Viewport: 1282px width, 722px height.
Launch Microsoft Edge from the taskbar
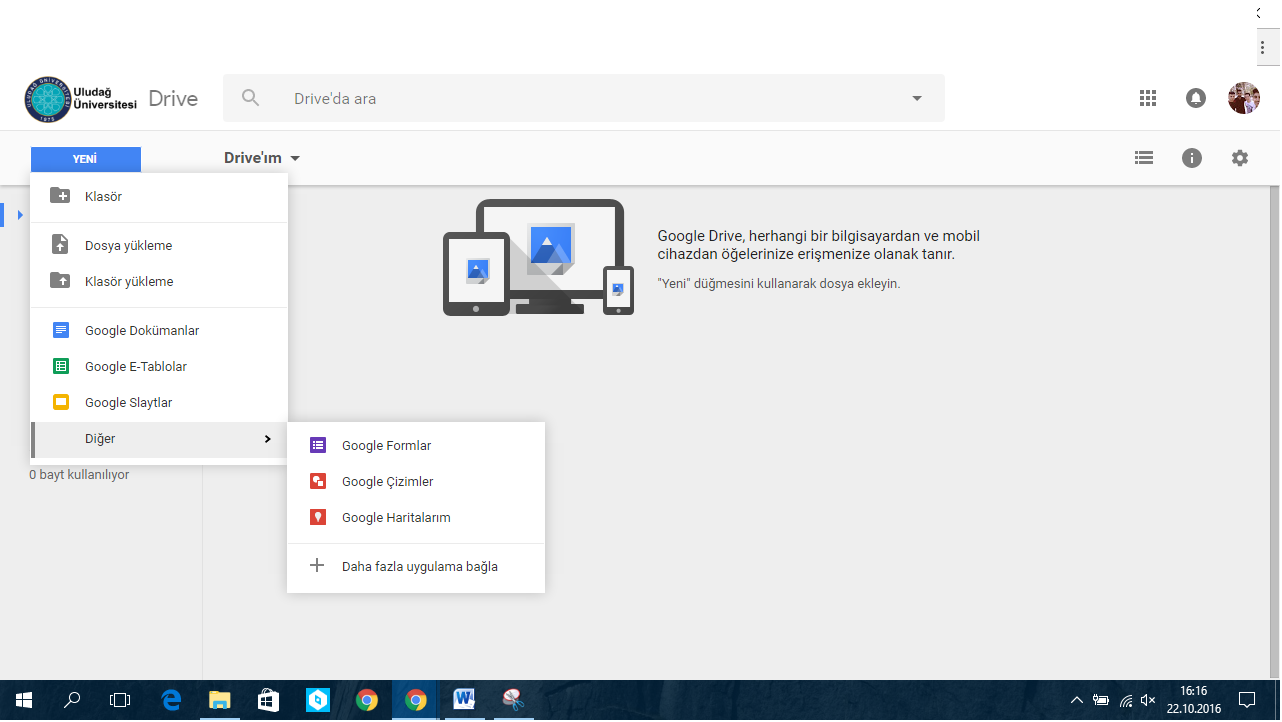pyautogui.click(x=171, y=700)
